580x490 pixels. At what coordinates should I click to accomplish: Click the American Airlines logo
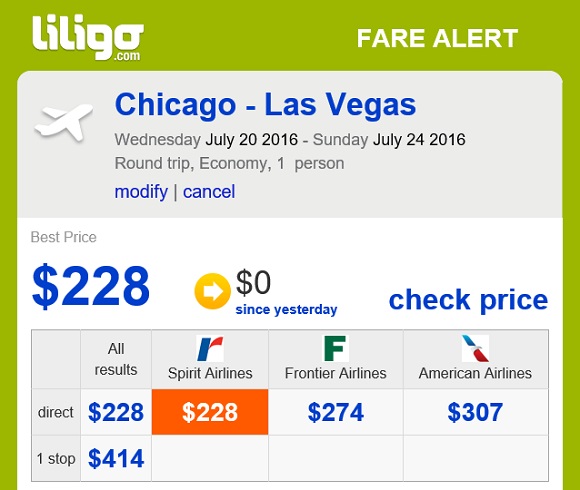(x=475, y=348)
